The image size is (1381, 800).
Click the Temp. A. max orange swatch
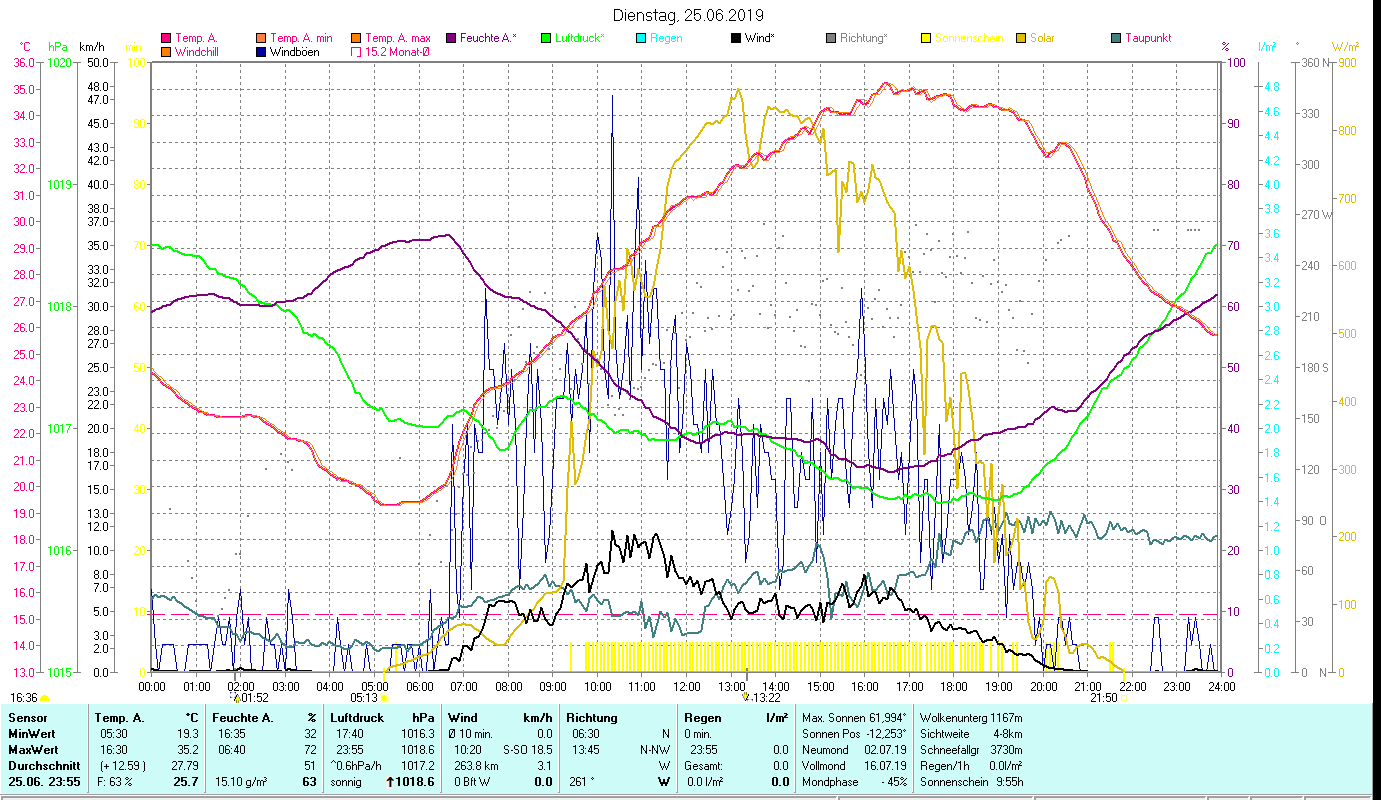[356, 39]
